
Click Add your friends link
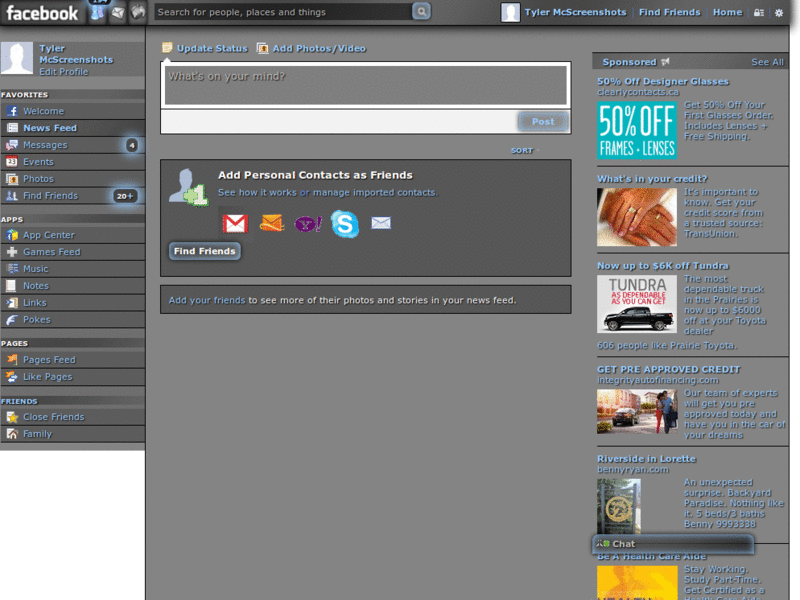pyautogui.click(x=207, y=300)
